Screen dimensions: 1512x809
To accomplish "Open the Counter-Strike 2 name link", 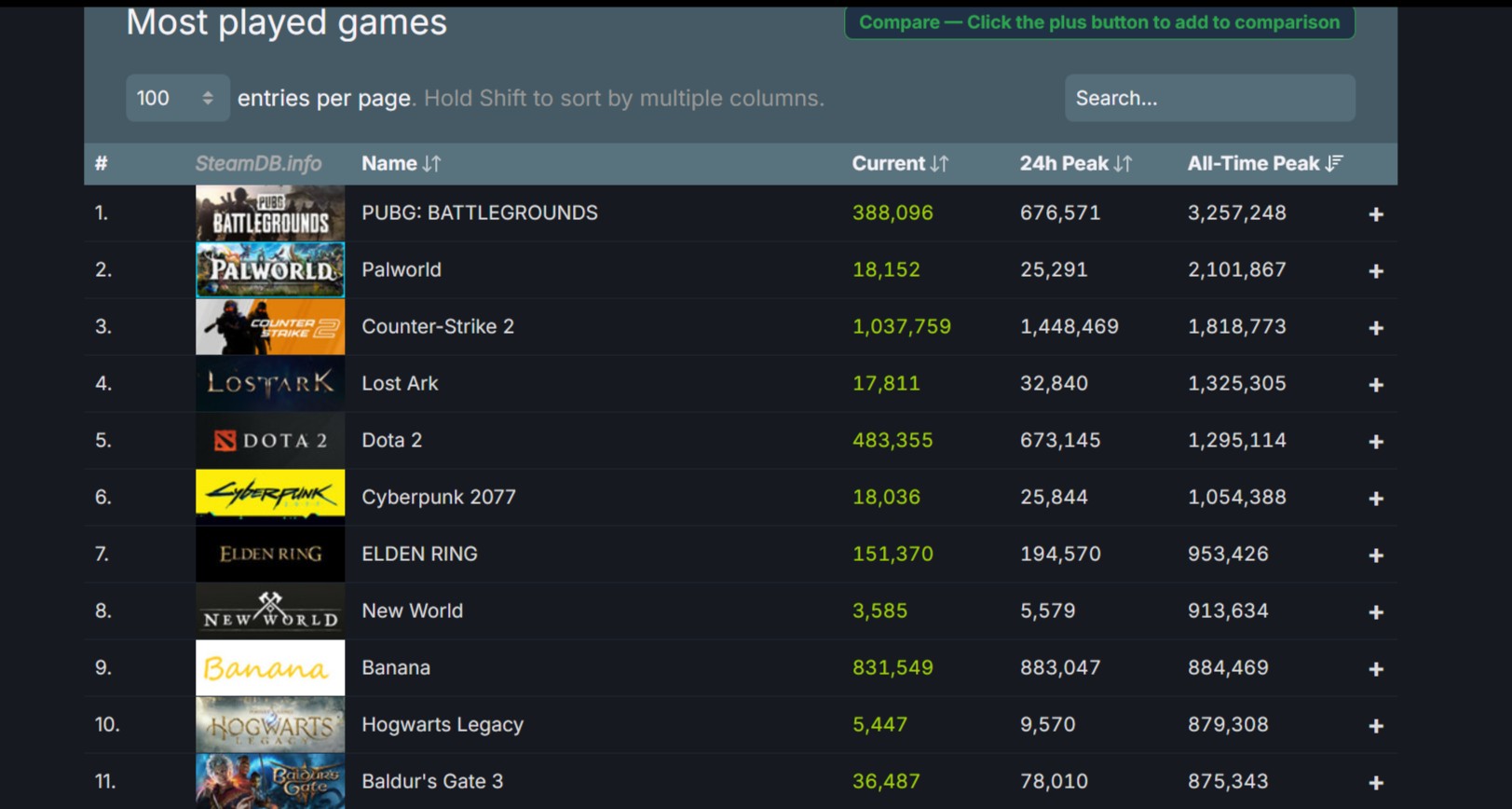I will 438,327.
